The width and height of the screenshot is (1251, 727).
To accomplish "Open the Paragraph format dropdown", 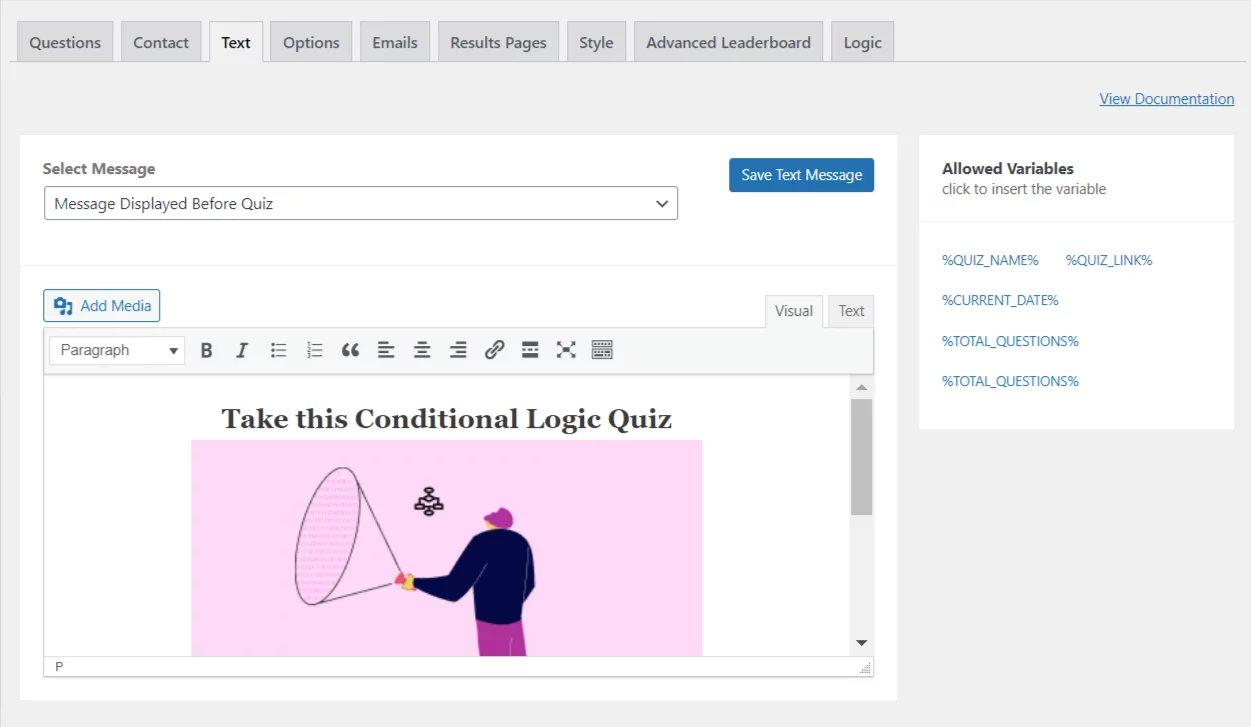I will tap(117, 350).
